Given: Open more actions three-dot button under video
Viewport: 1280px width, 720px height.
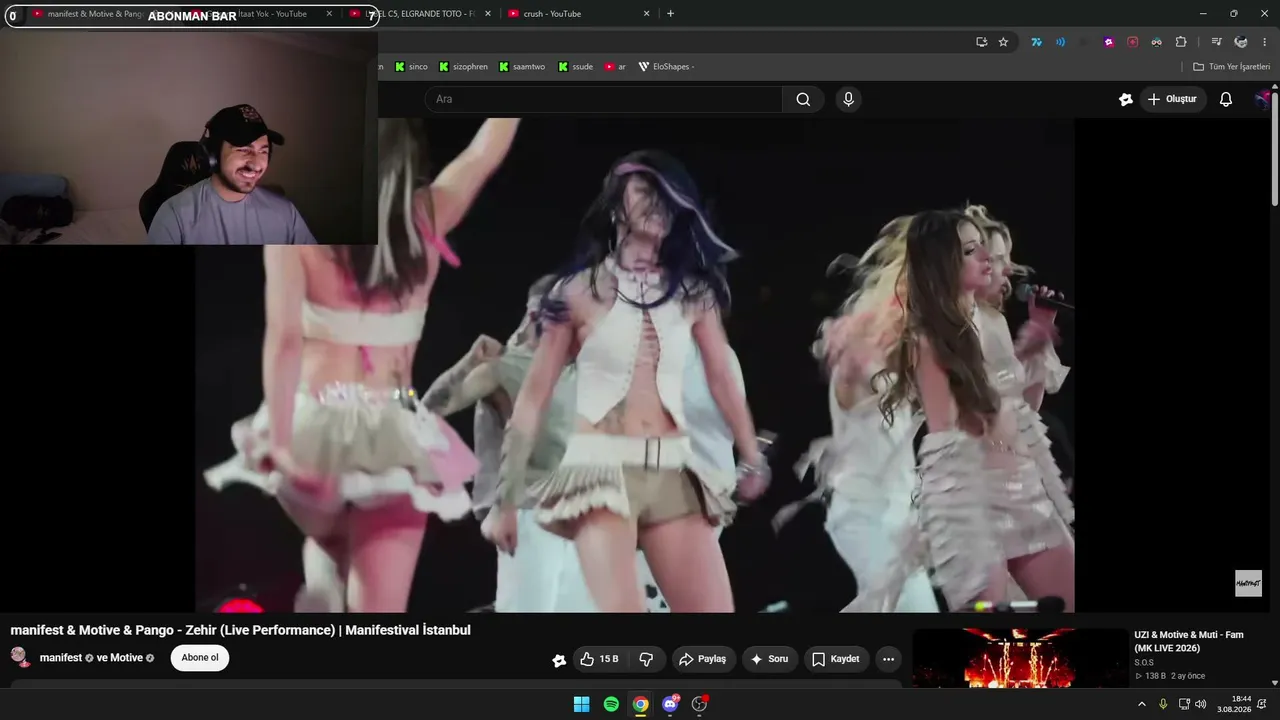Looking at the screenshot, I should click(888, 659).
